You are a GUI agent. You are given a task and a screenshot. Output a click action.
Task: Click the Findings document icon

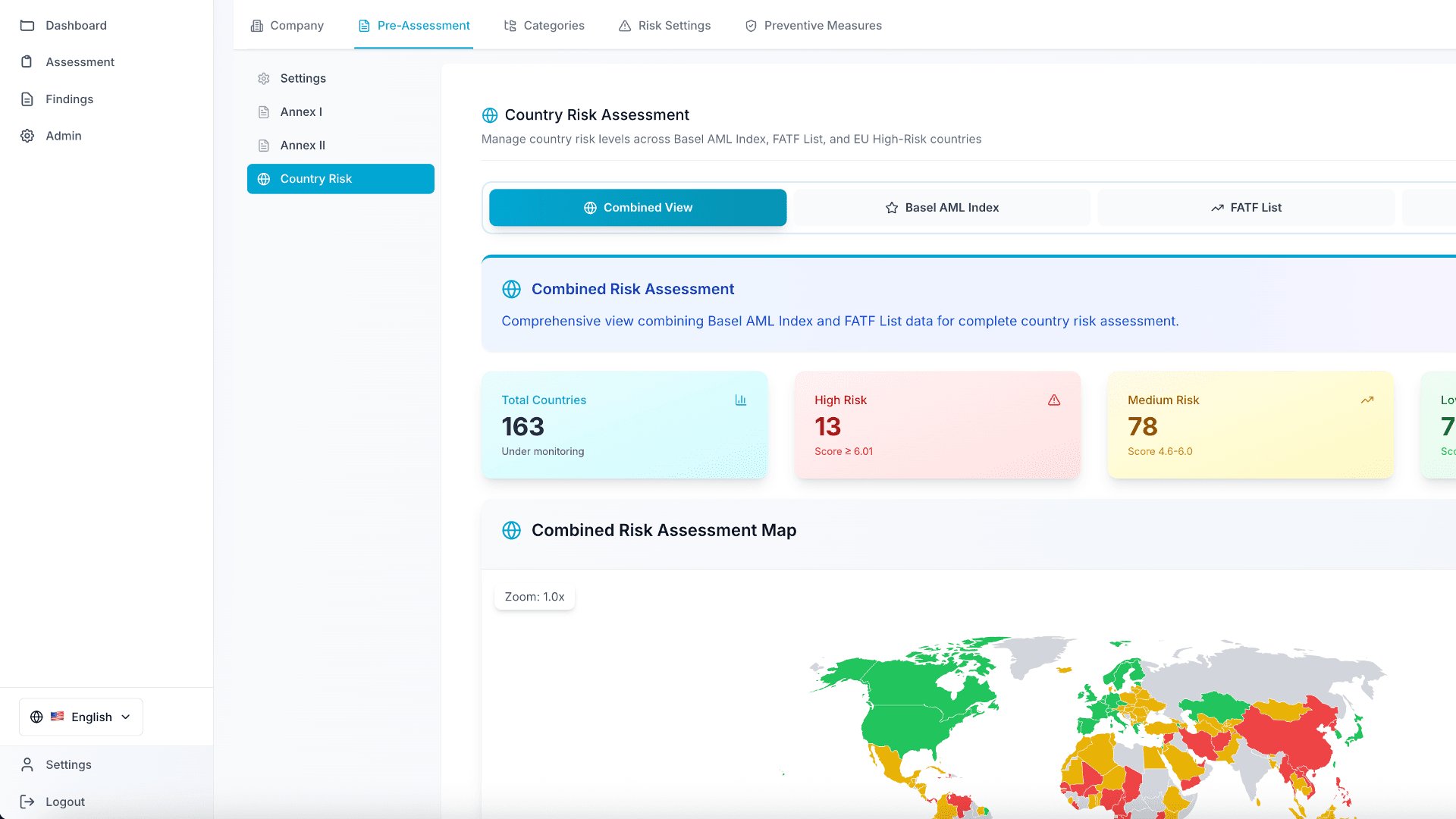point(27,99)
